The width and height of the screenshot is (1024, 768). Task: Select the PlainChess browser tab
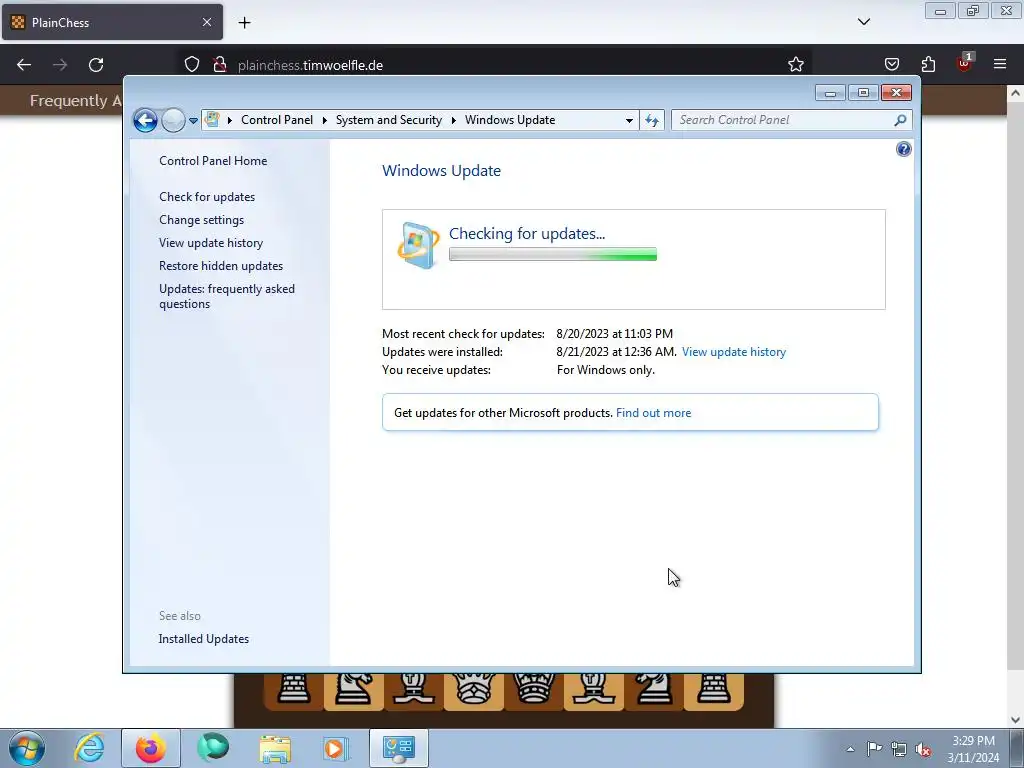pyautogui.click(x=112, y=22)
